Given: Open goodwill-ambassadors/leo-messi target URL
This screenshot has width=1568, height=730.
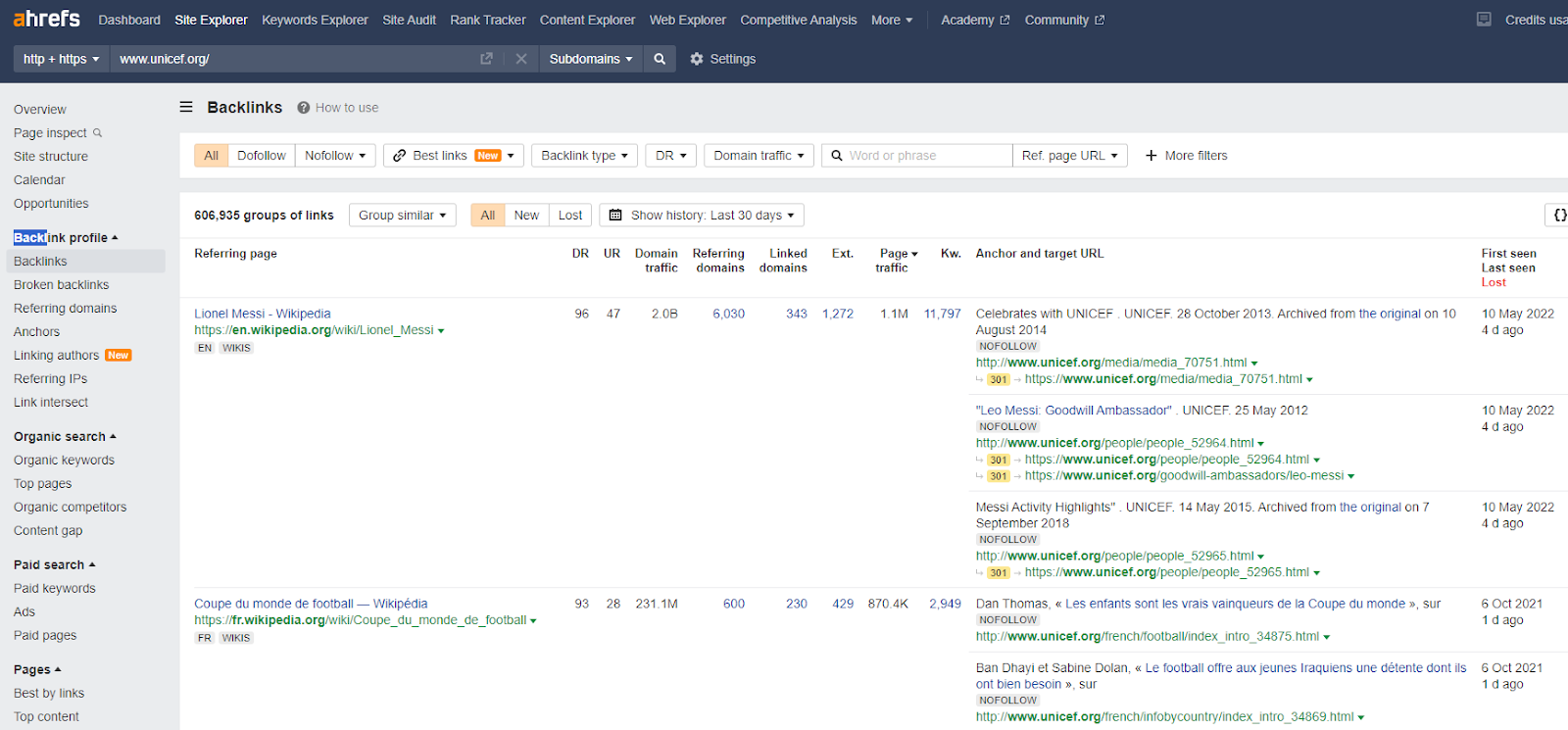Looking at the screenshot, I should click(x=1184, y=475).
